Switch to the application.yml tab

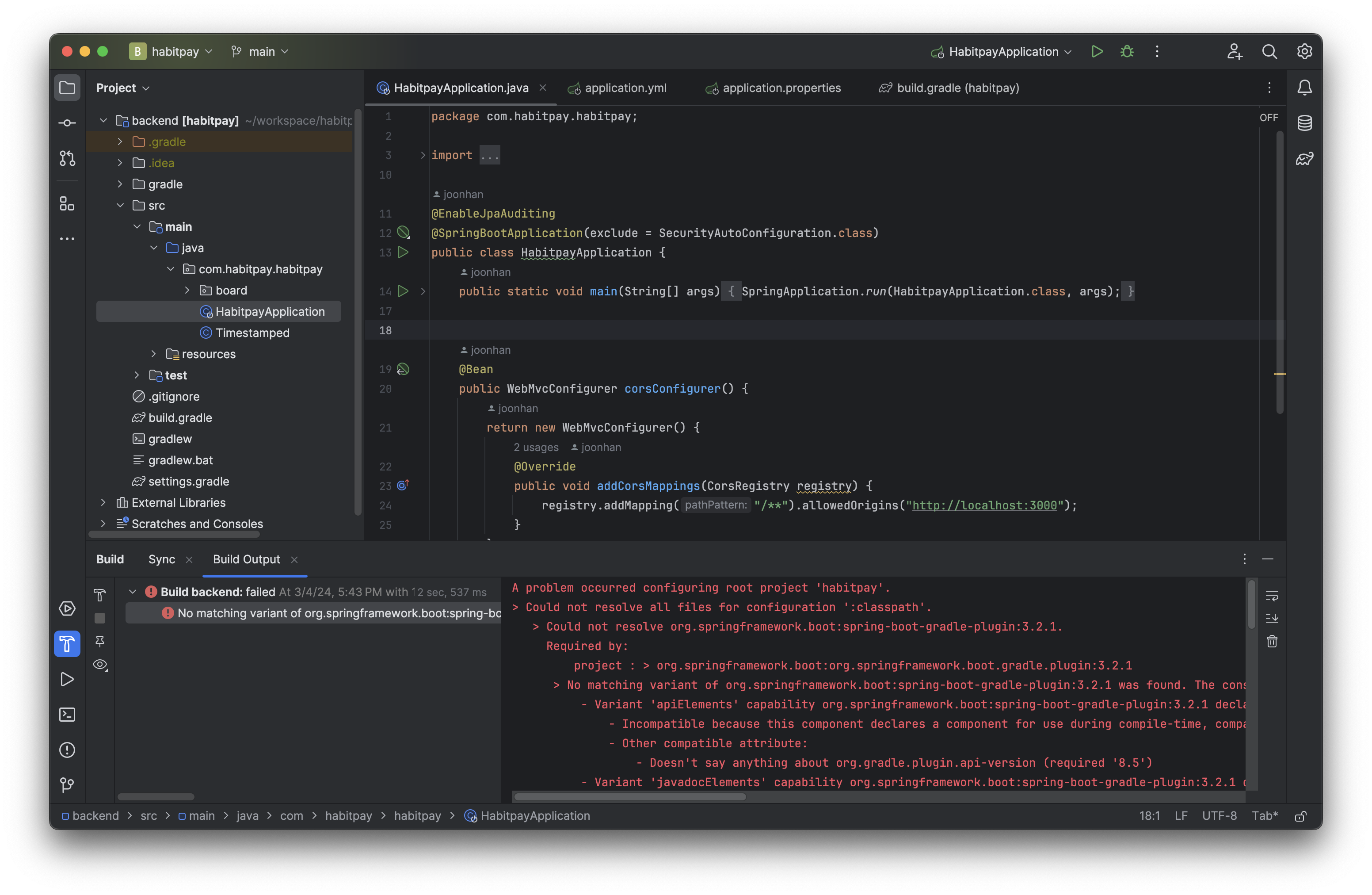(x=625, y=88)
